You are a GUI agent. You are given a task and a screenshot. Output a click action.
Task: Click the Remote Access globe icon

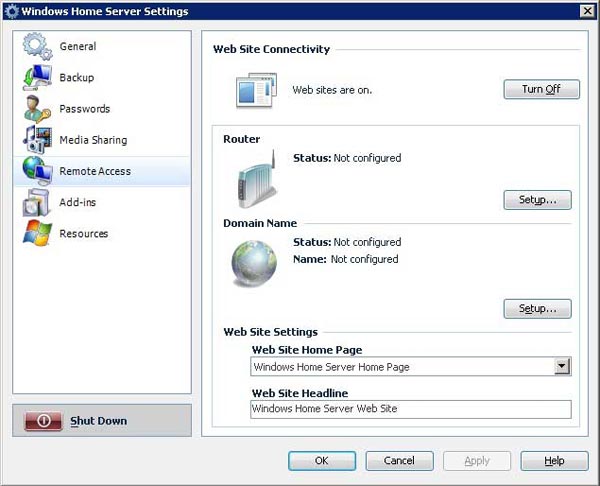tap(37, 171)
